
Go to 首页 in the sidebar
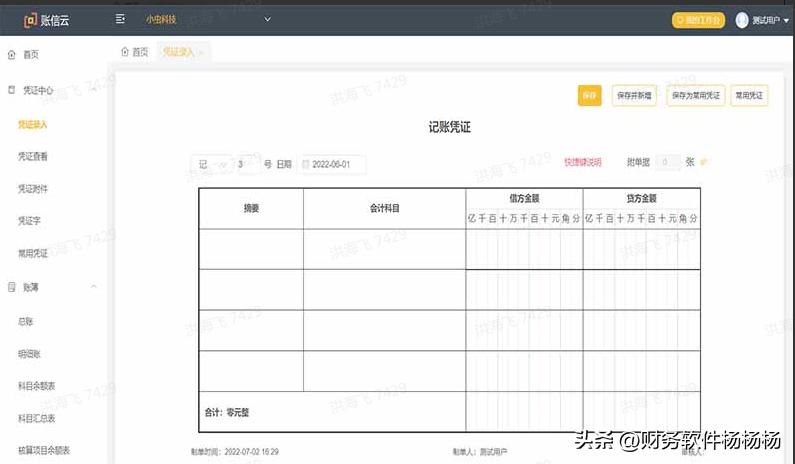pyautogui.click(x=31, y=55)
